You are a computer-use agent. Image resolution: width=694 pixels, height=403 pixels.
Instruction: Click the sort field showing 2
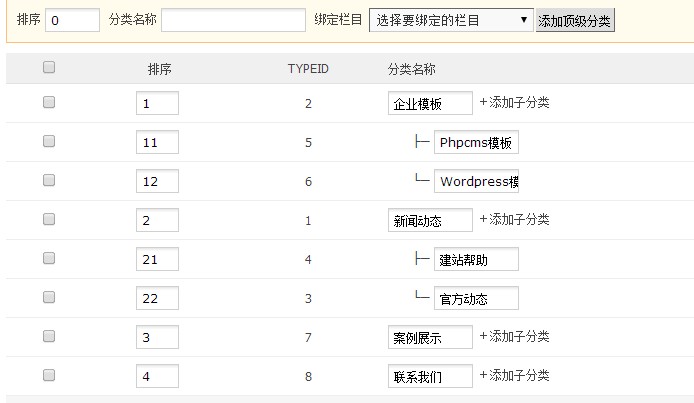point(157,220)
